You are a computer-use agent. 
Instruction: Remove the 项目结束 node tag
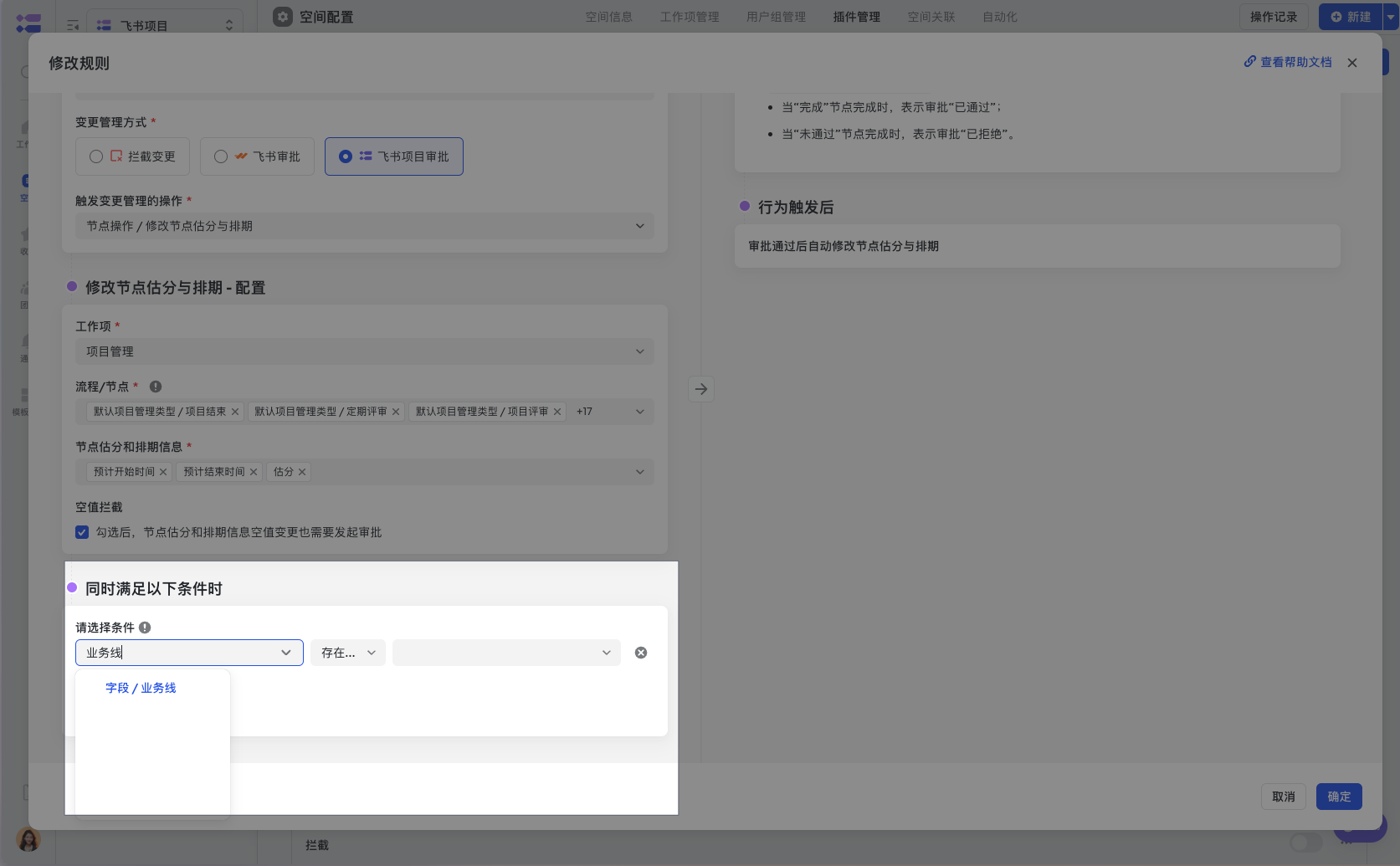(x=235, y=412)
